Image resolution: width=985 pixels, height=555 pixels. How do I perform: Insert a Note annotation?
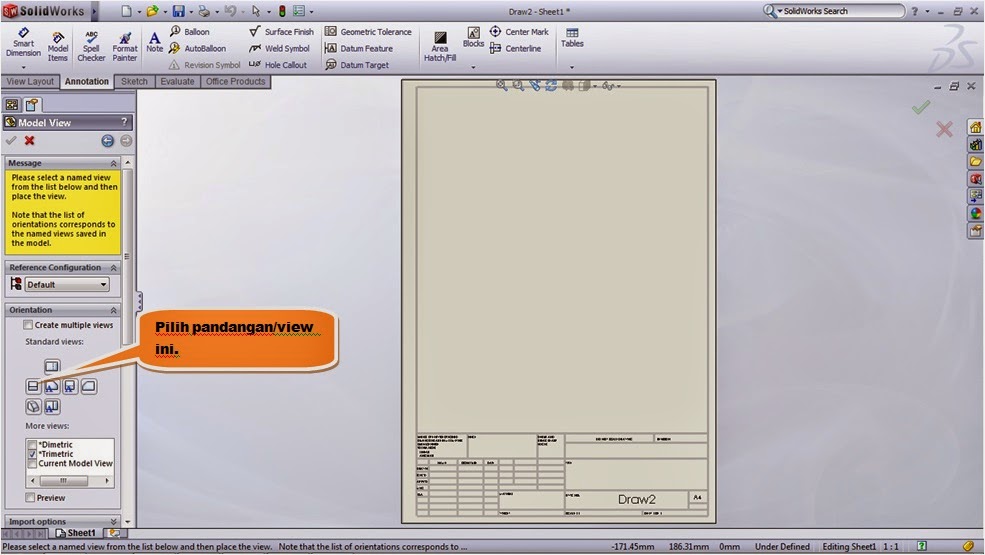click(x=154, y=42)
